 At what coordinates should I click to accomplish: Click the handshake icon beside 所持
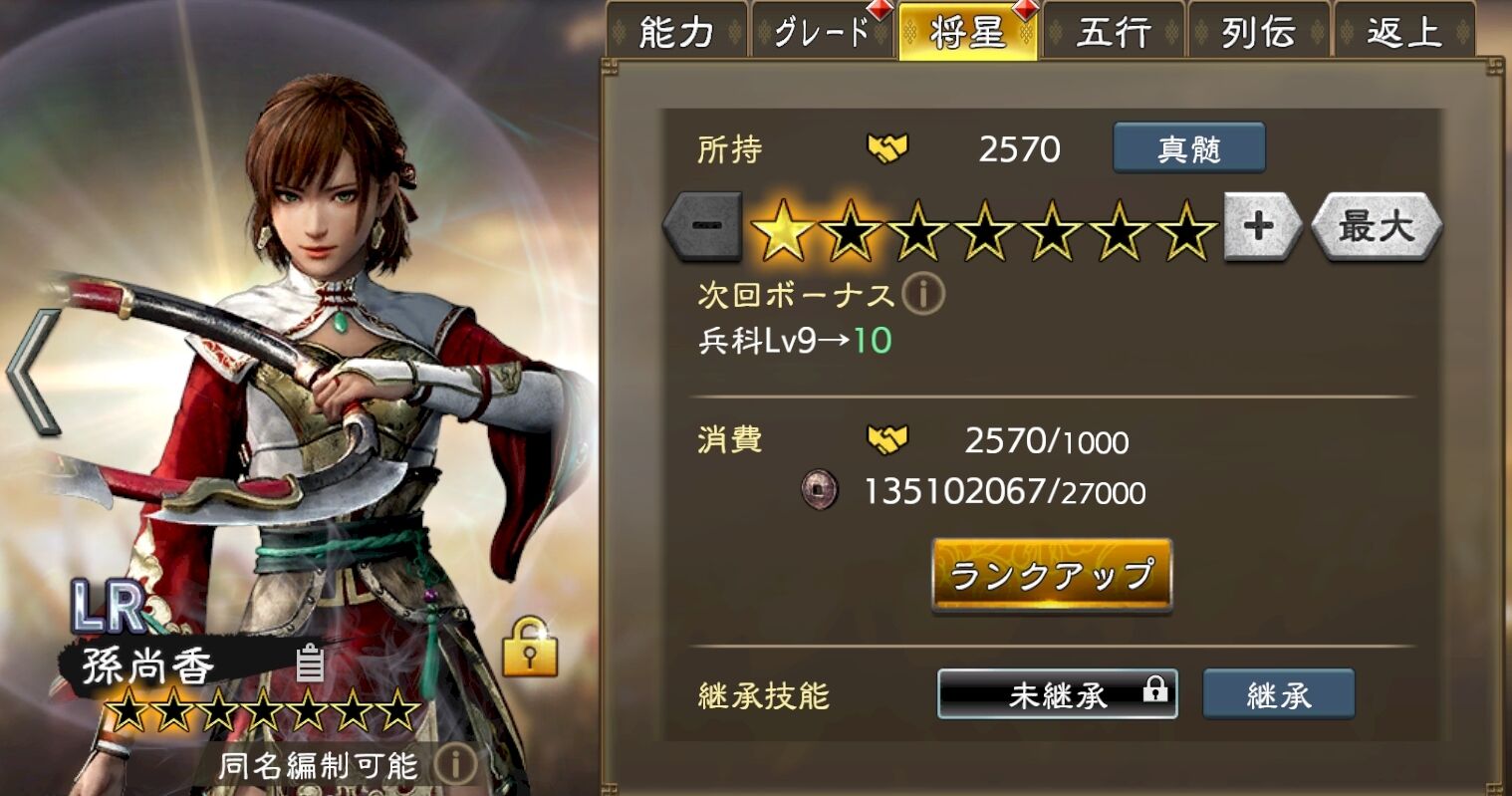(x=887, y=149)
